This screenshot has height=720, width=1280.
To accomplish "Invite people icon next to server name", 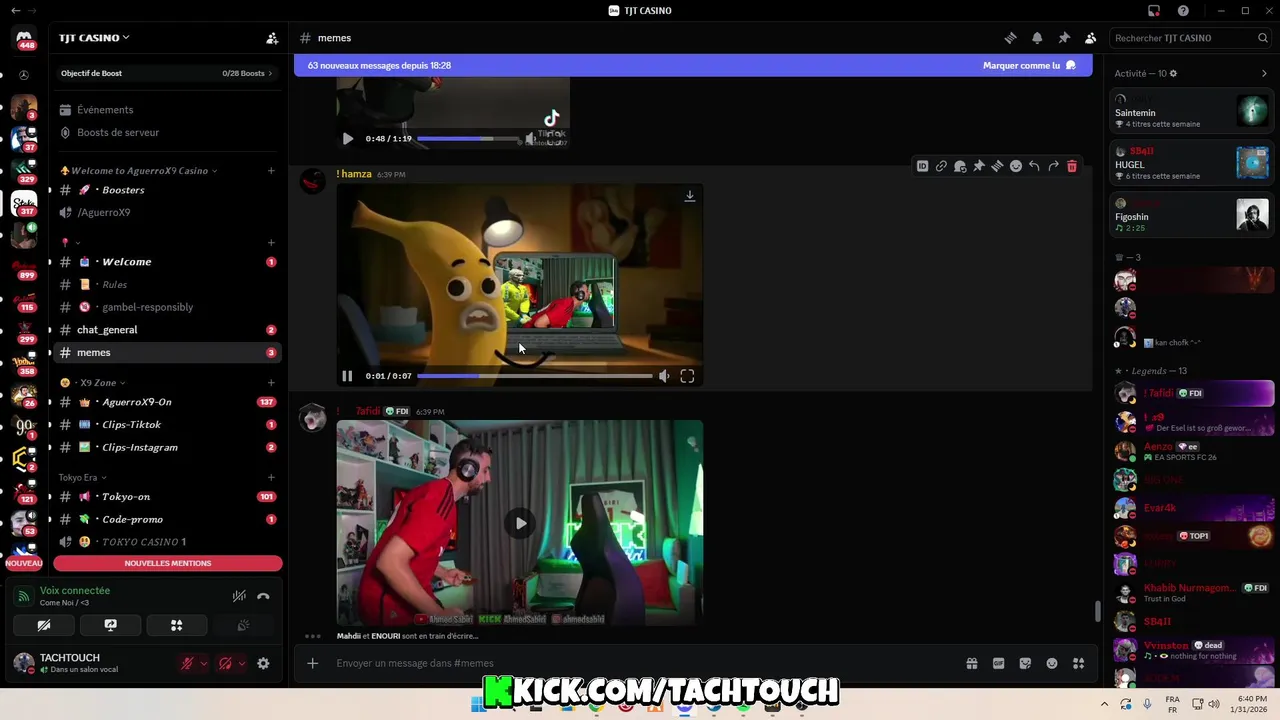I will pyautogui.click(x=272, y=38).
